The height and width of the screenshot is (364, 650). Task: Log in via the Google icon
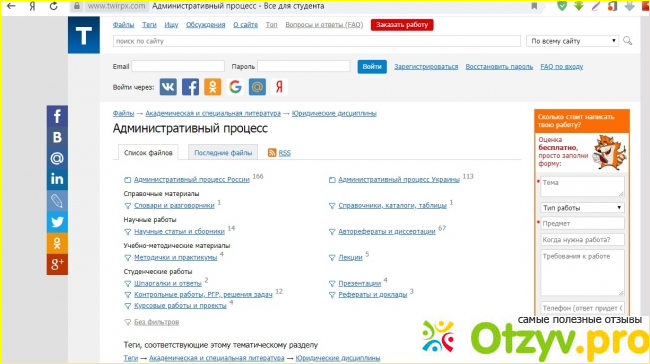click(x=235, y=87)
